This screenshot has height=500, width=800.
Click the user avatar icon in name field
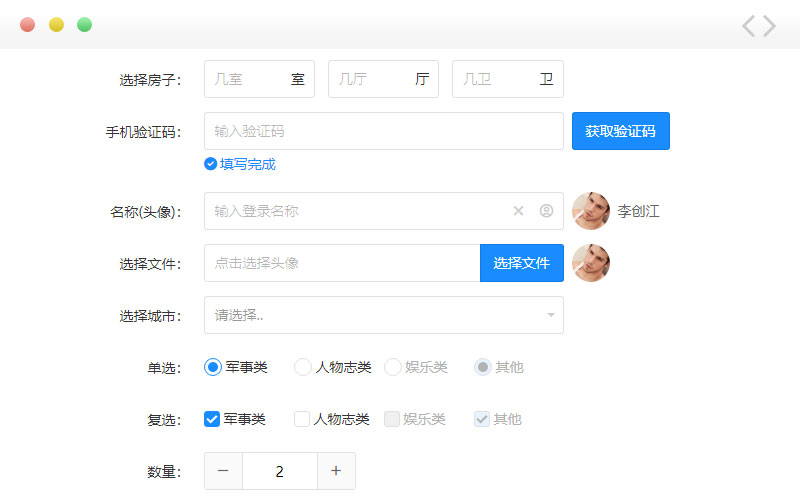(x=546, y=211)
